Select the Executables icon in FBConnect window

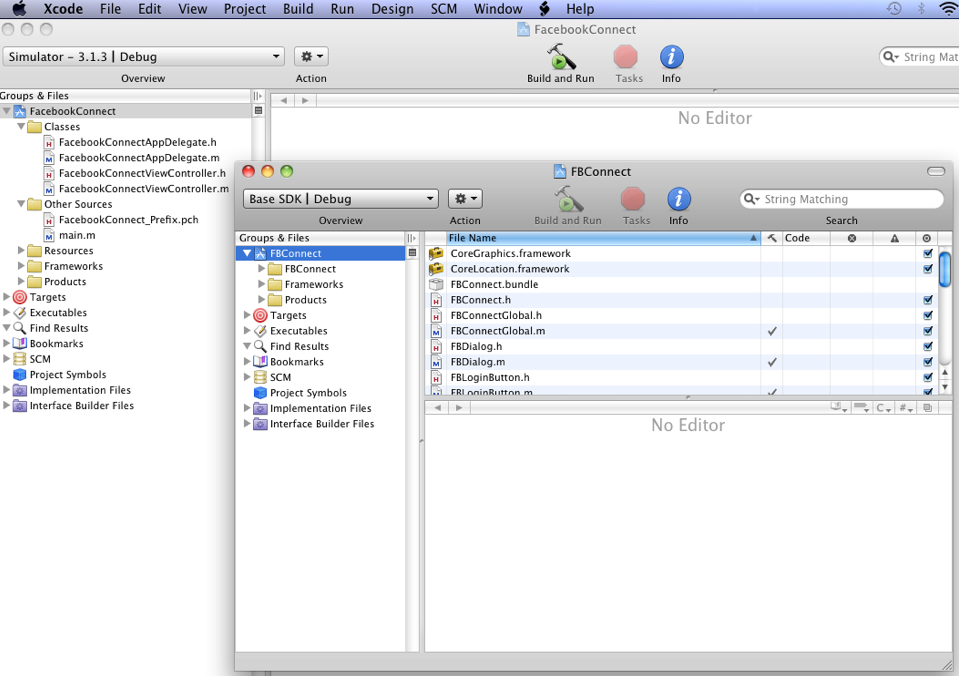[x=261, y=331]
